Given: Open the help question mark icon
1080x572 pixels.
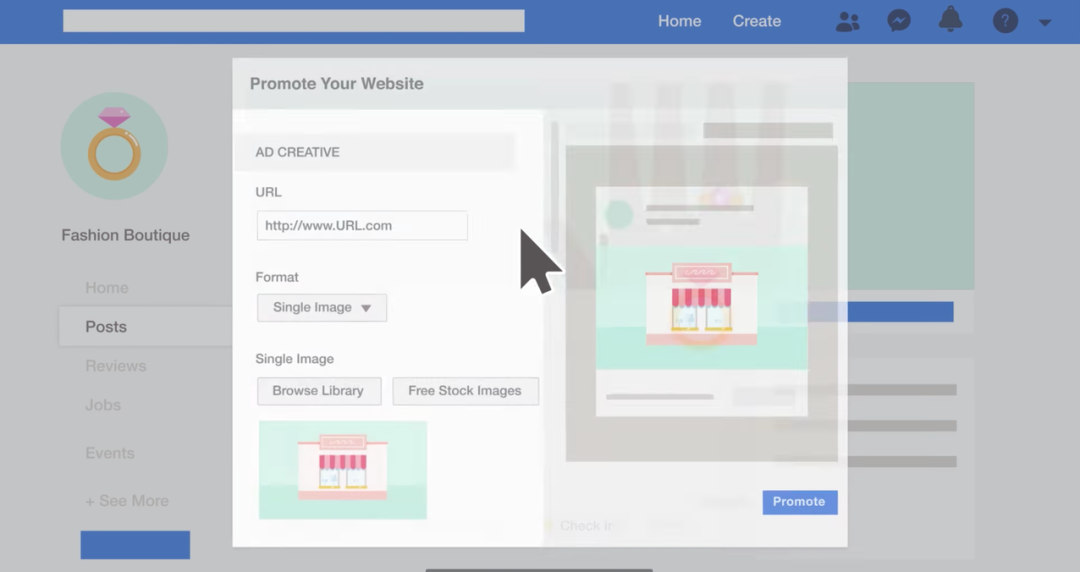Looking at the screenshot, I should click(1005, 21).
